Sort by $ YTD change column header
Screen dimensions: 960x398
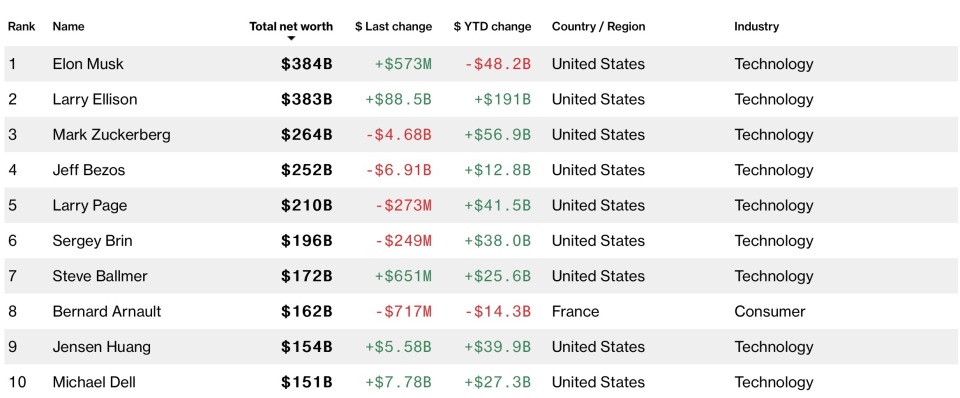click(x=492, y=26)
